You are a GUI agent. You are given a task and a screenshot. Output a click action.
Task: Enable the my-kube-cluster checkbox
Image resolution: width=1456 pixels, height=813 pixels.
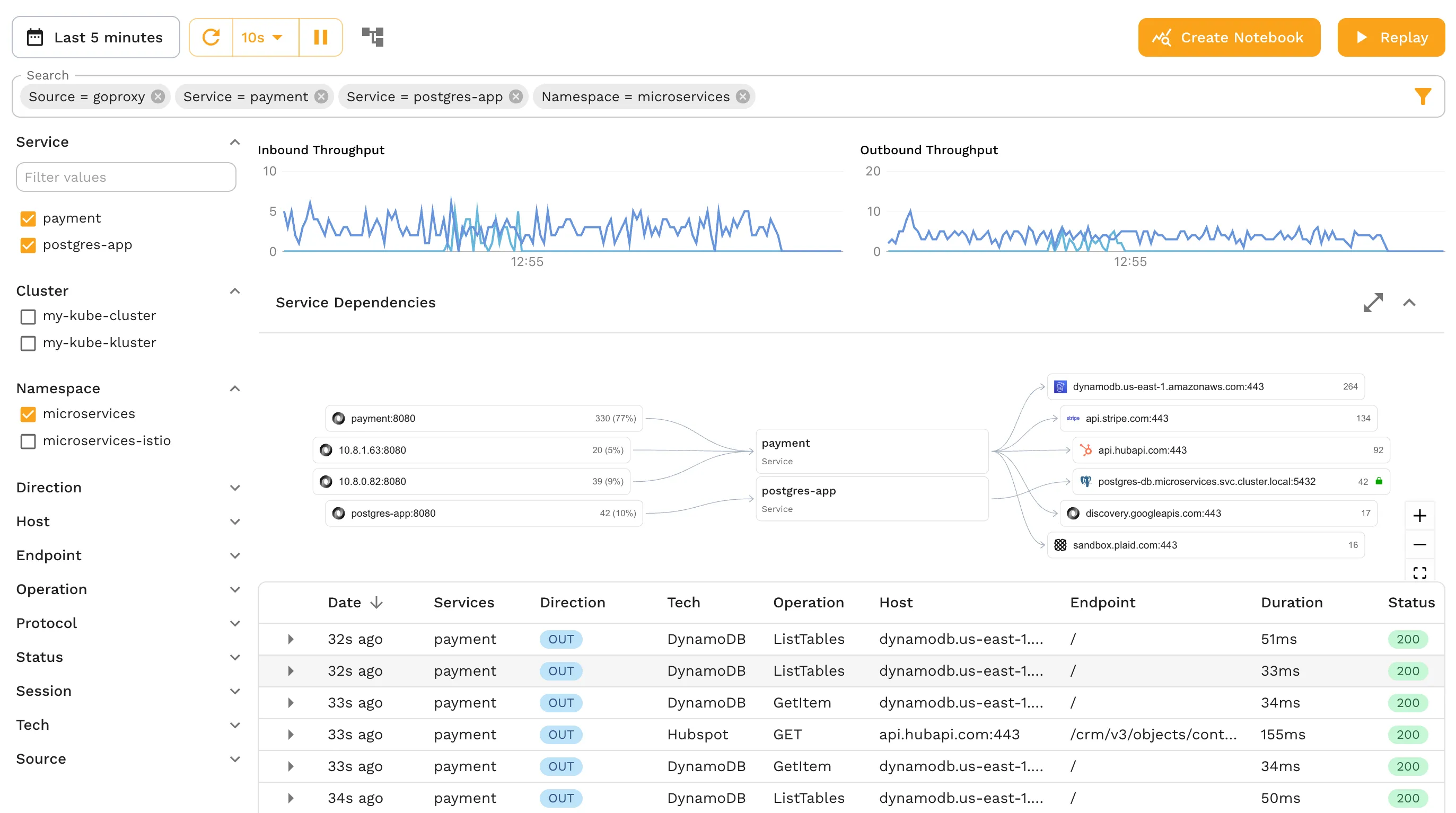pyautogui.click(x=28, y=316)
